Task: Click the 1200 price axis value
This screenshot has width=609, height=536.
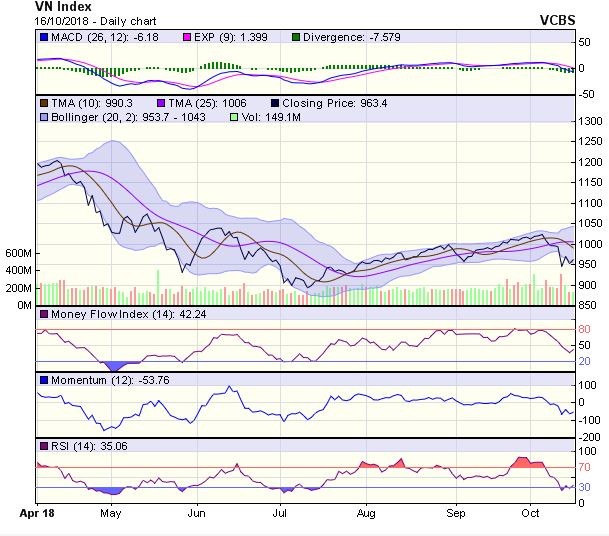Action: tap(590, 162)
